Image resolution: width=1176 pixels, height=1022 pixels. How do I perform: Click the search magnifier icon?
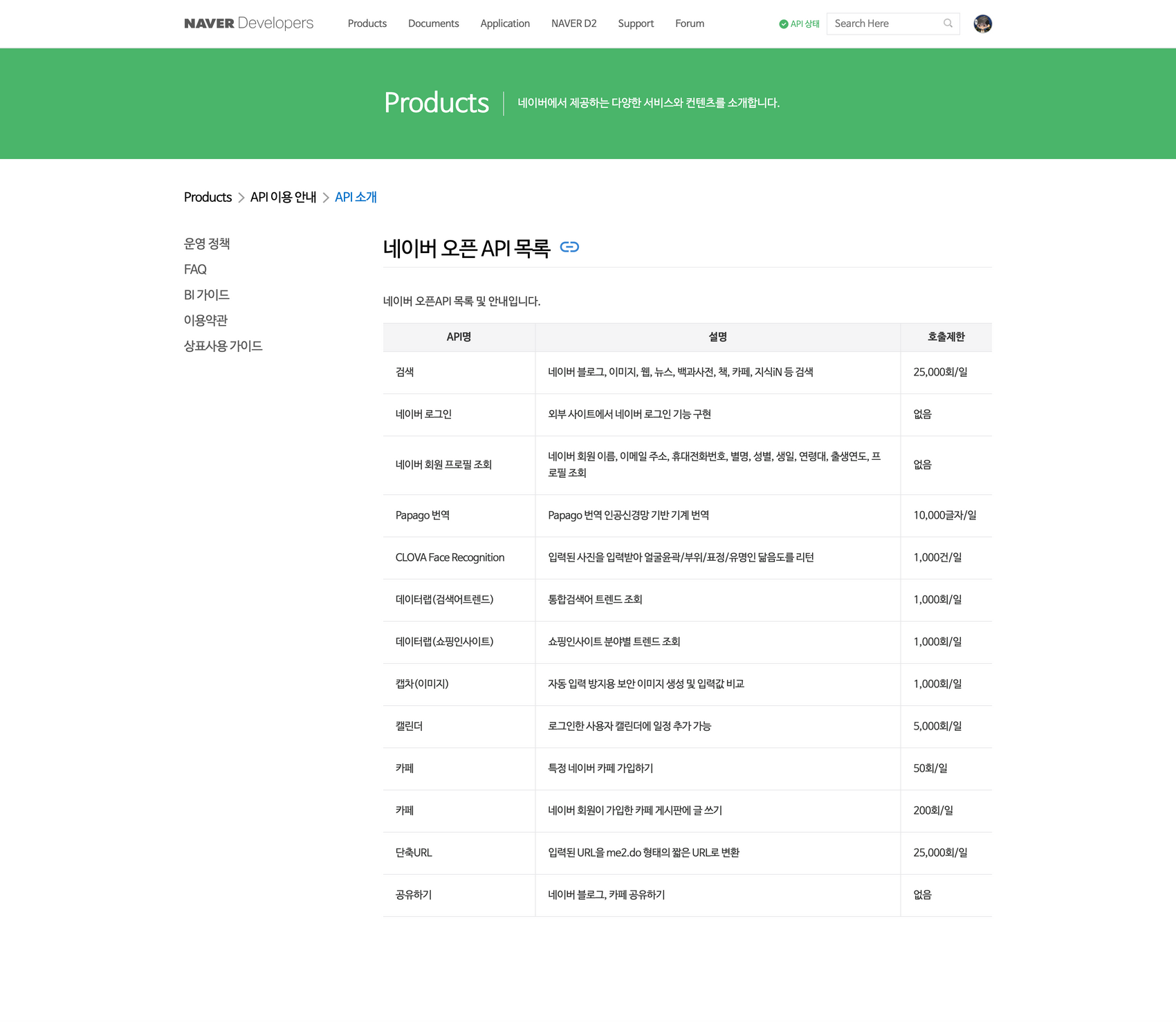948,24
